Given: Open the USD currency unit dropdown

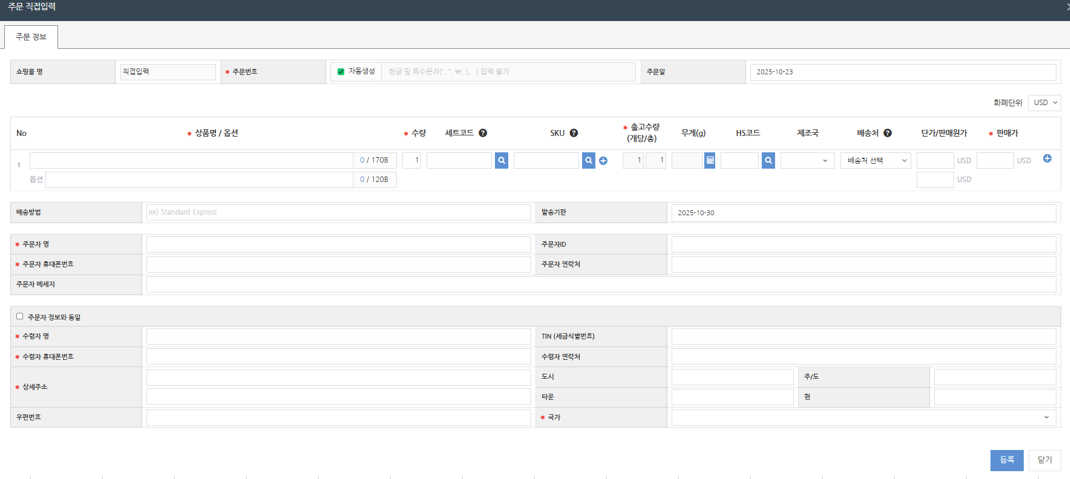Looking at the screenshot, I should tap(1044, 102).
